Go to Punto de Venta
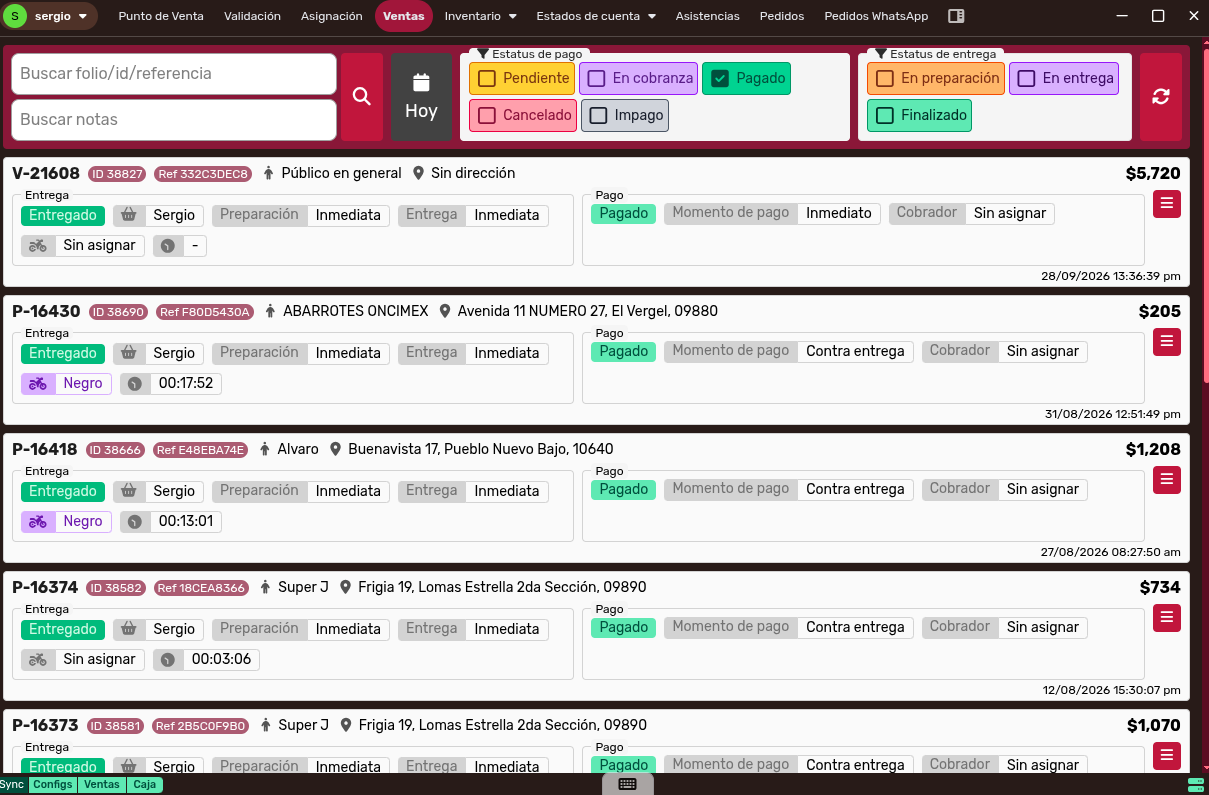The height and width of the screenshot is (795, 1209). pos(161,16)
